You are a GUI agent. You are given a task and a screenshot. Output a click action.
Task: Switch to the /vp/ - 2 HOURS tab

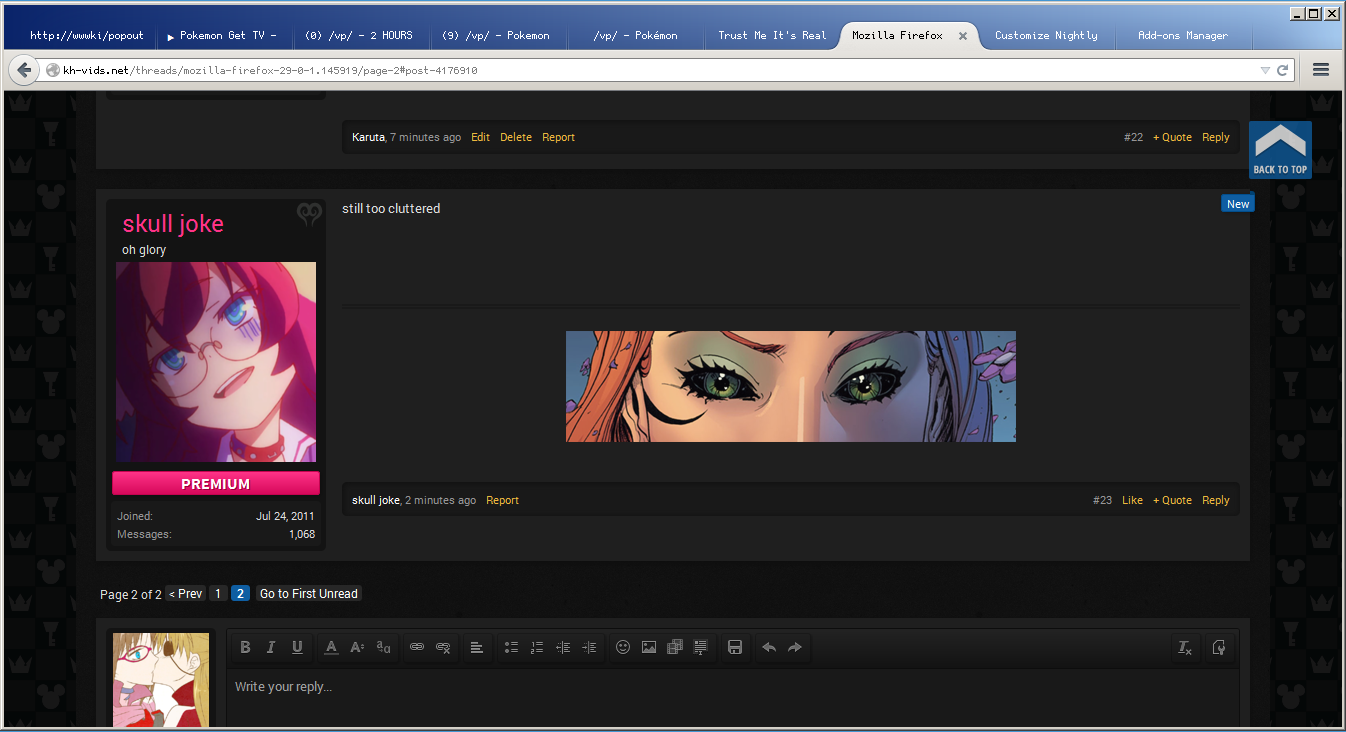point(359,35)
